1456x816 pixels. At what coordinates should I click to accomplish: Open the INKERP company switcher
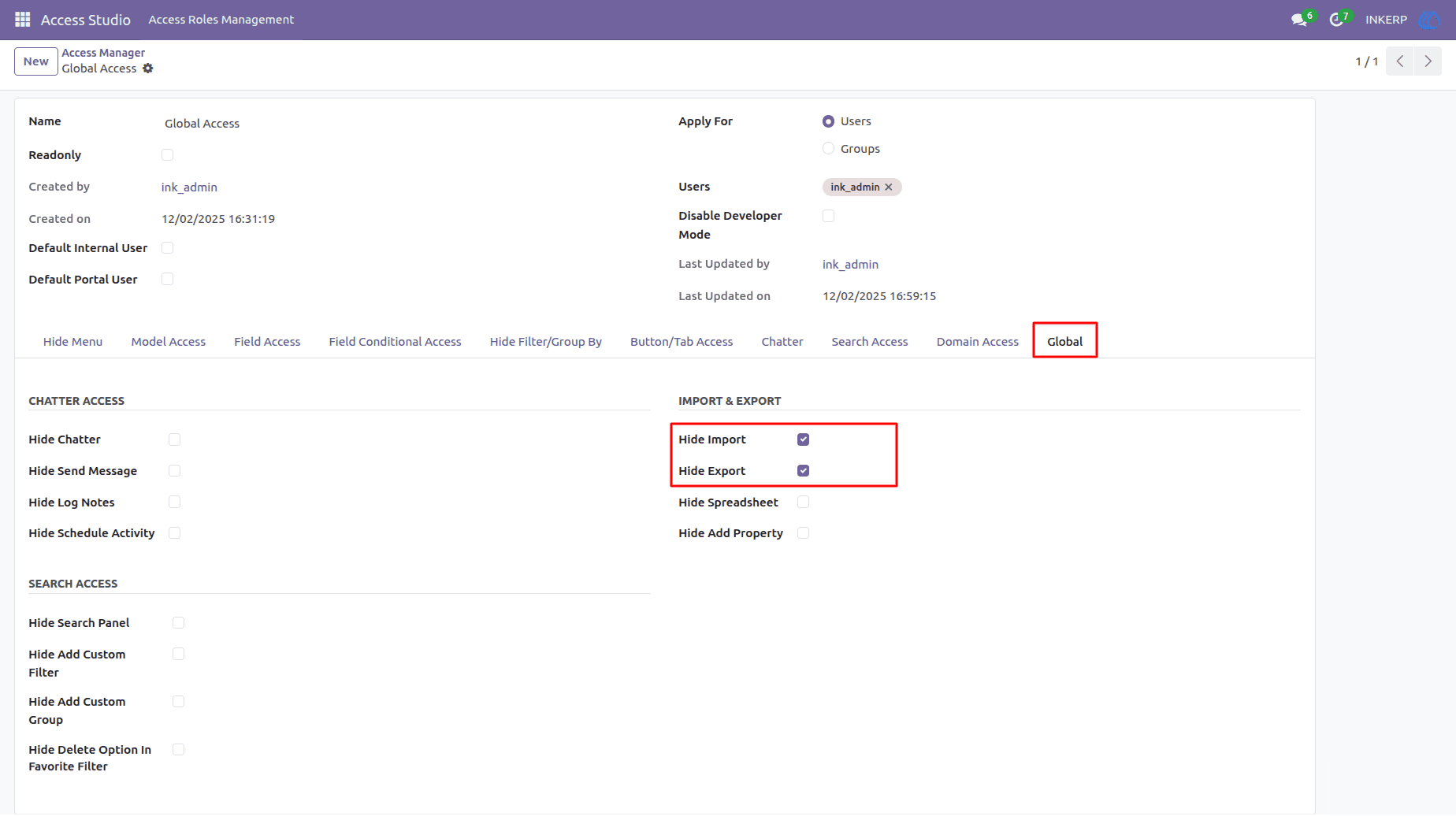point(1386,20)
